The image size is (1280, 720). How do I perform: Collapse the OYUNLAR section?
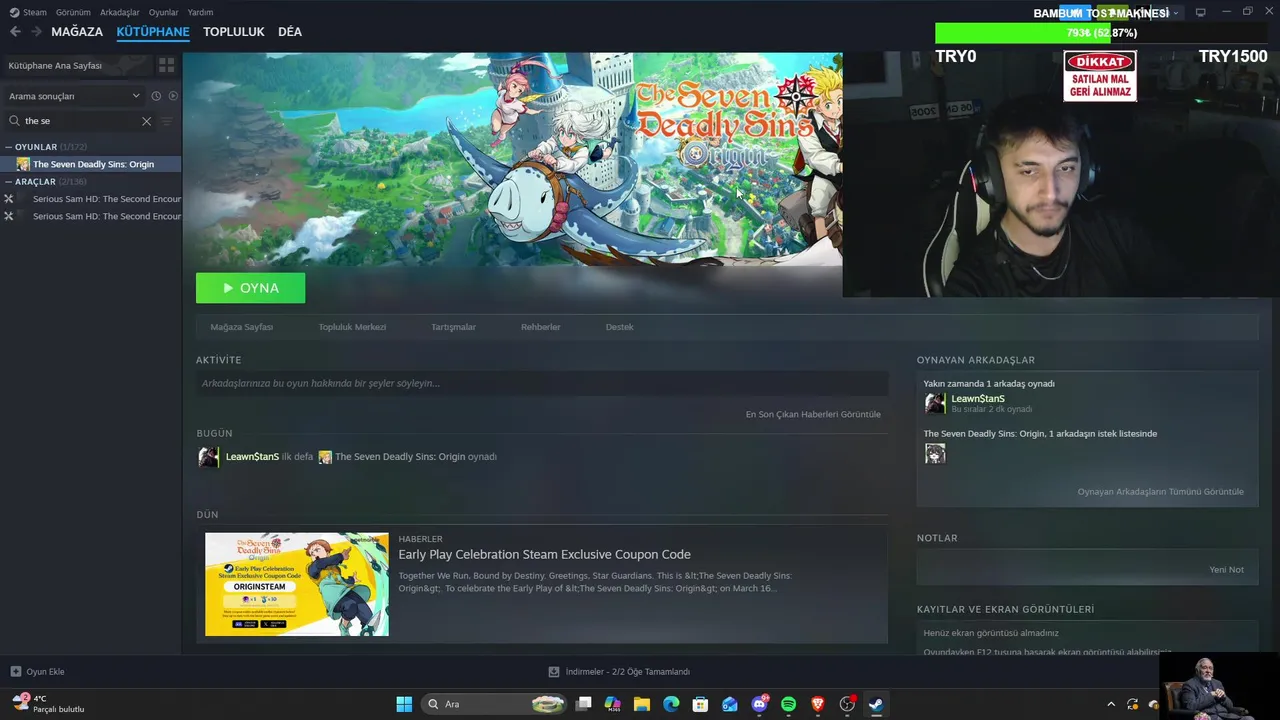(x=9, y=147)
